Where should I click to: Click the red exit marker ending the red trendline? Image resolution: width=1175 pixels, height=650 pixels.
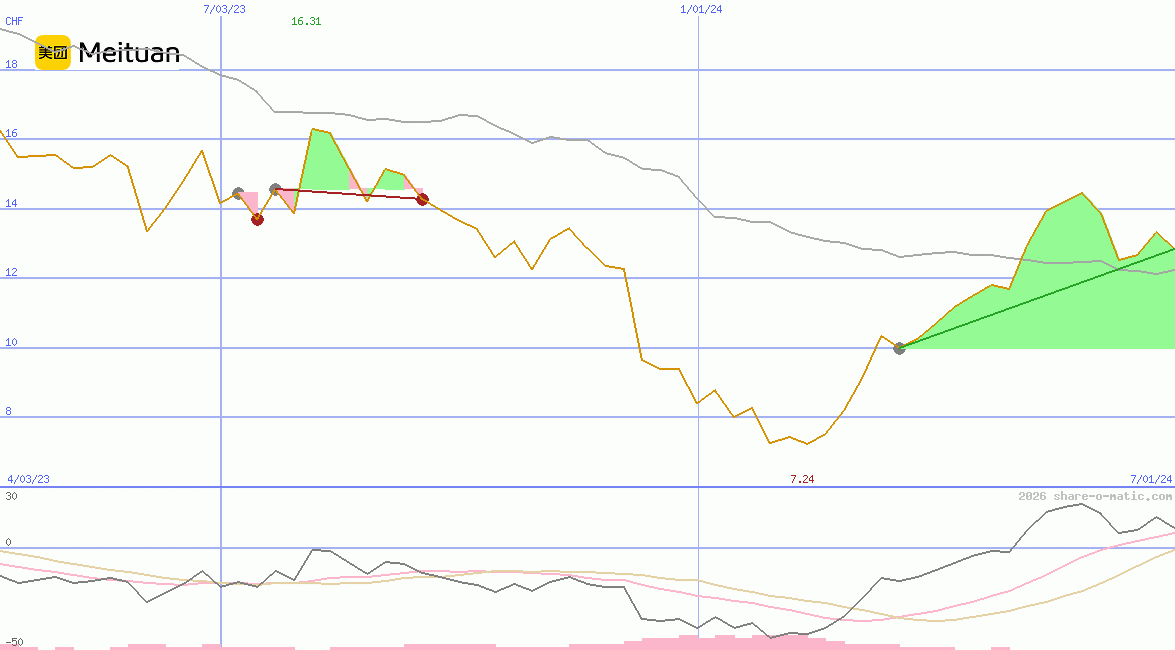coord(422,200)
